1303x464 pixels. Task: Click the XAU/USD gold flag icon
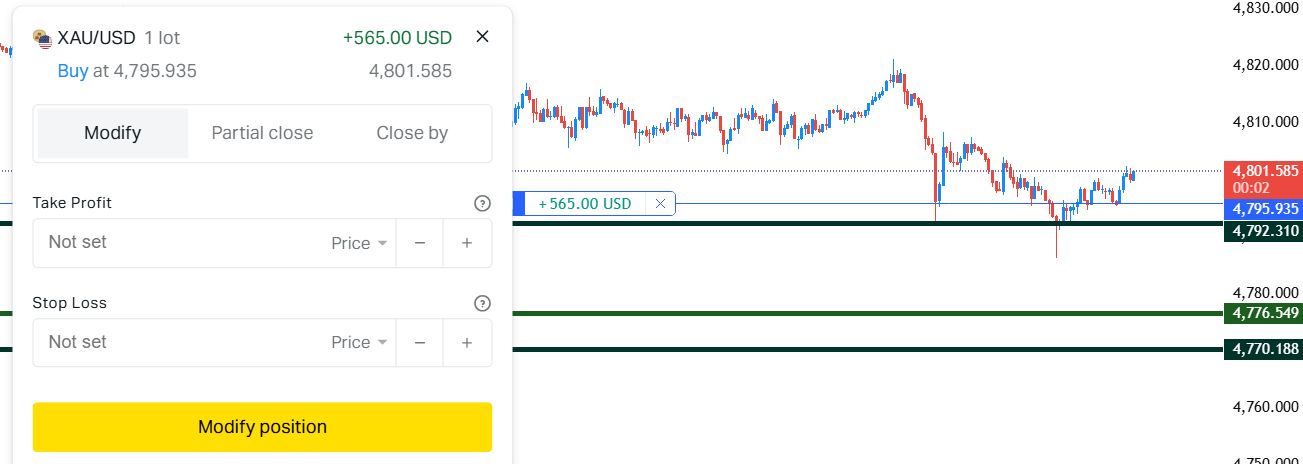(x=42, y=38)
